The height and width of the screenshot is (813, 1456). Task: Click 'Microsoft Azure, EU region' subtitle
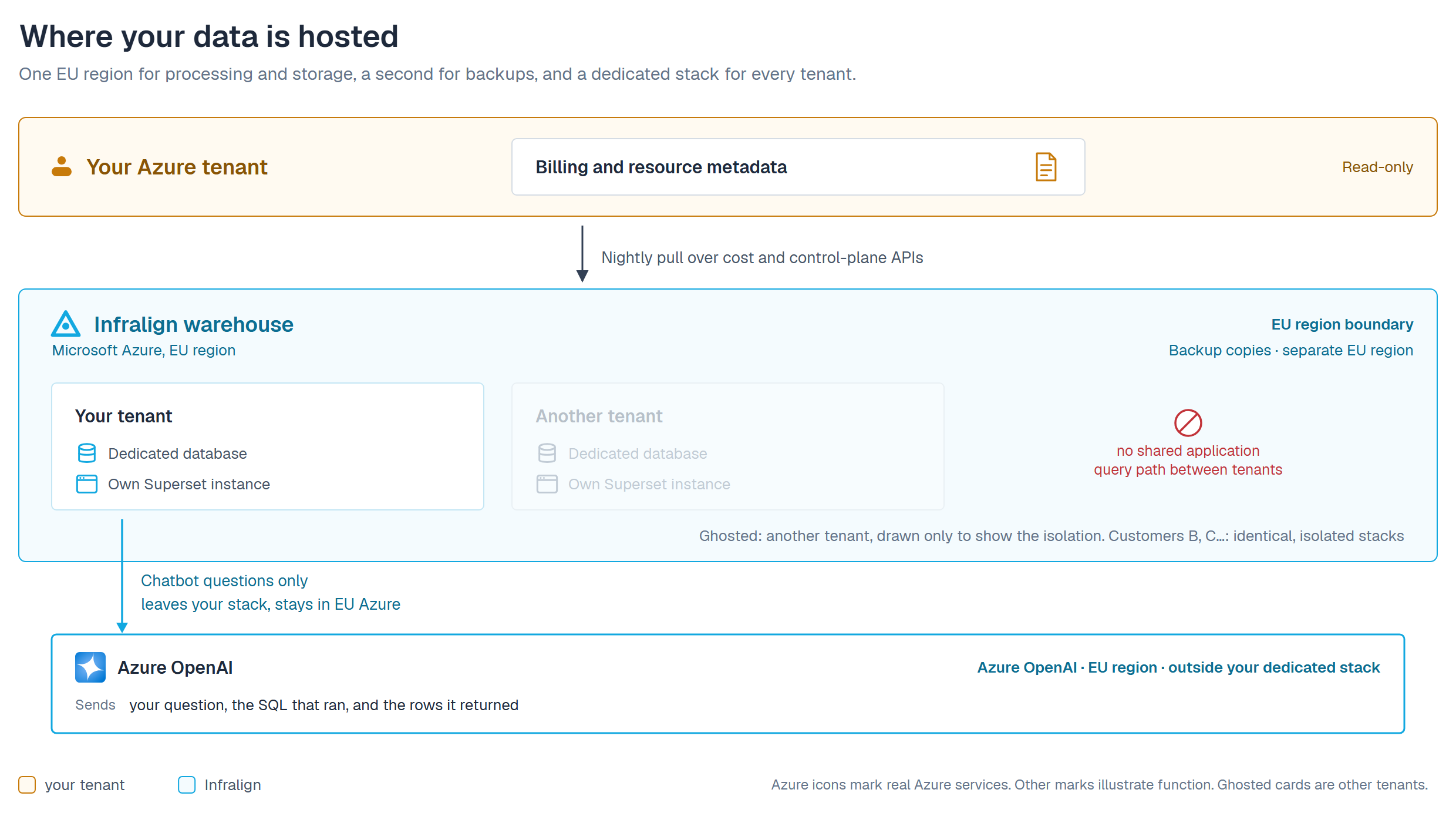[144, 350]
